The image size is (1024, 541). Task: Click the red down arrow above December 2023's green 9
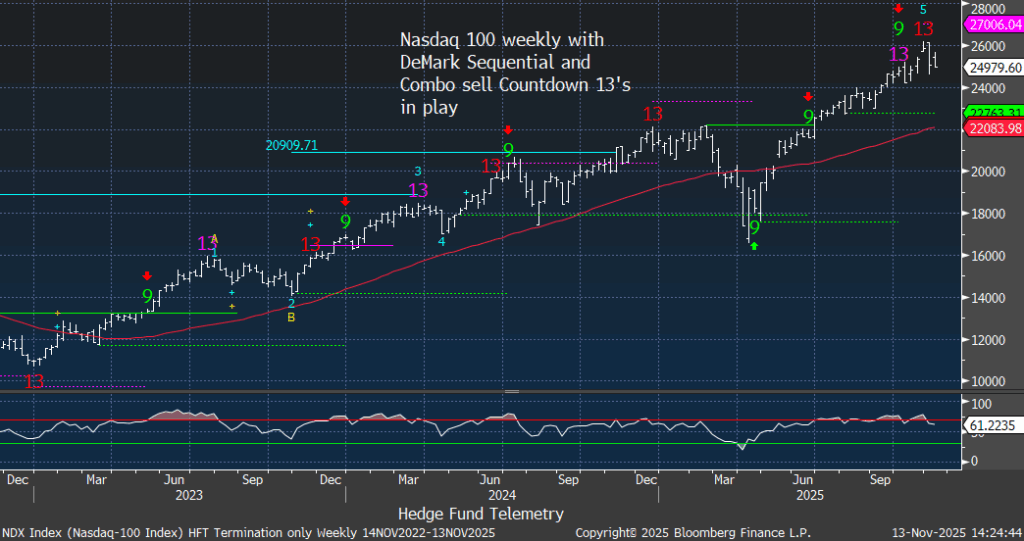pos(345,201)
